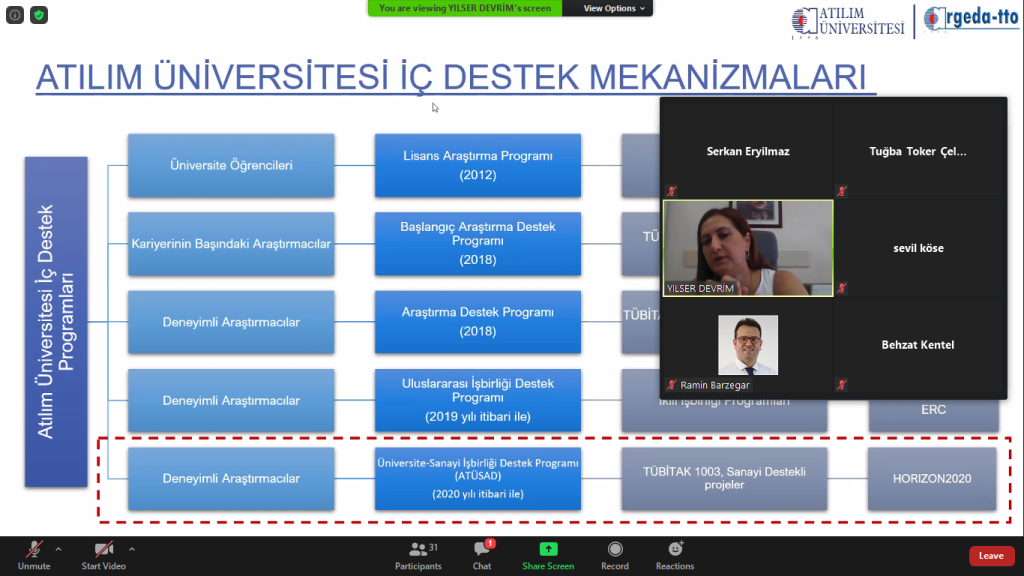Click the green encryption shield icon

[38, 15]
